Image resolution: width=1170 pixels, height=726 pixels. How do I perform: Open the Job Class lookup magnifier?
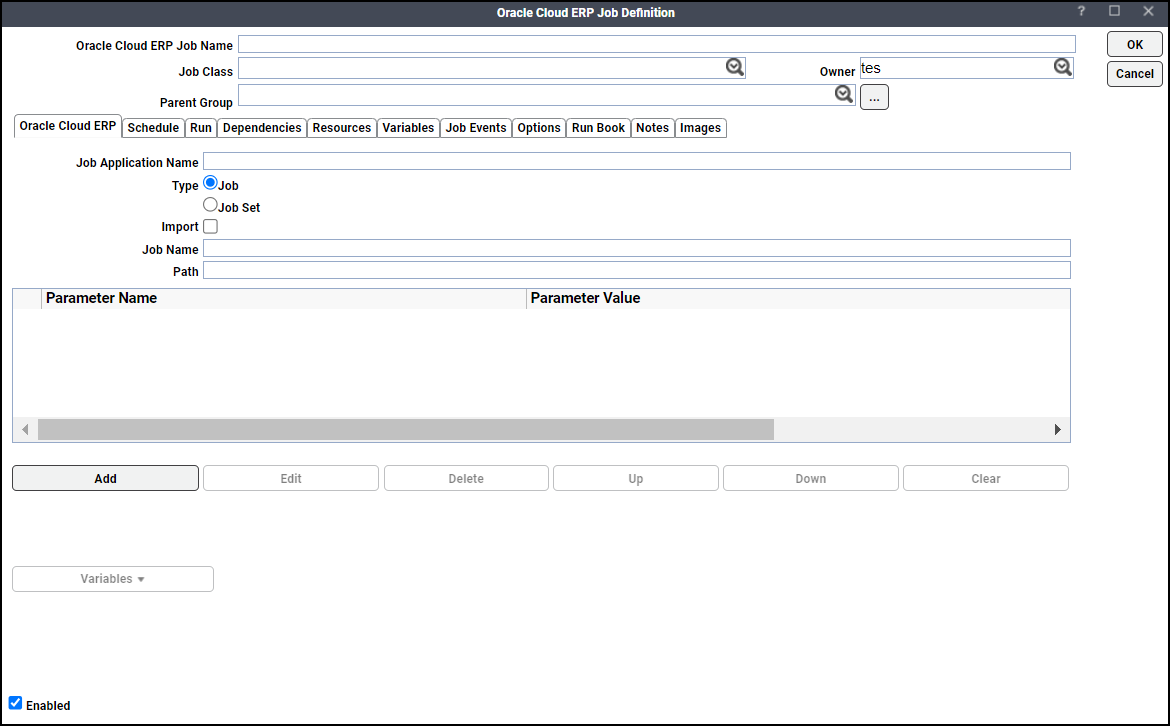(x=735, y=68)
